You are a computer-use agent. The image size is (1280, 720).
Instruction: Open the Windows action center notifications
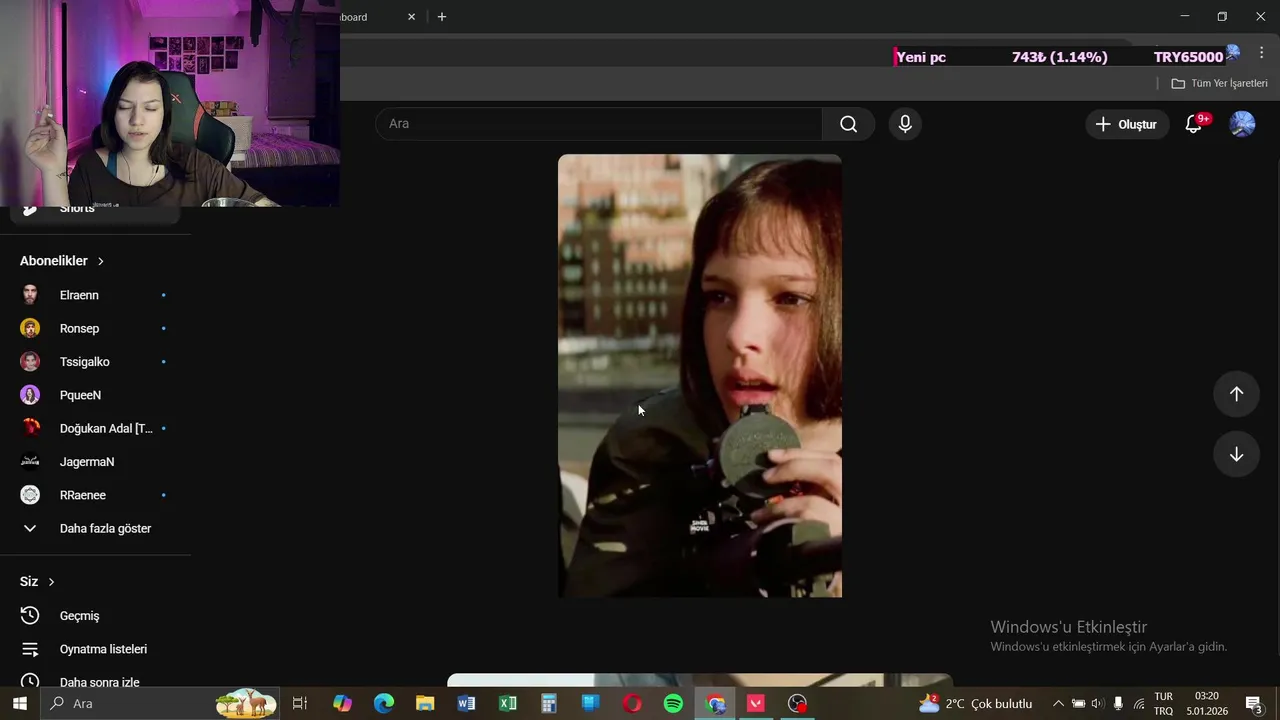point(1254,704)
